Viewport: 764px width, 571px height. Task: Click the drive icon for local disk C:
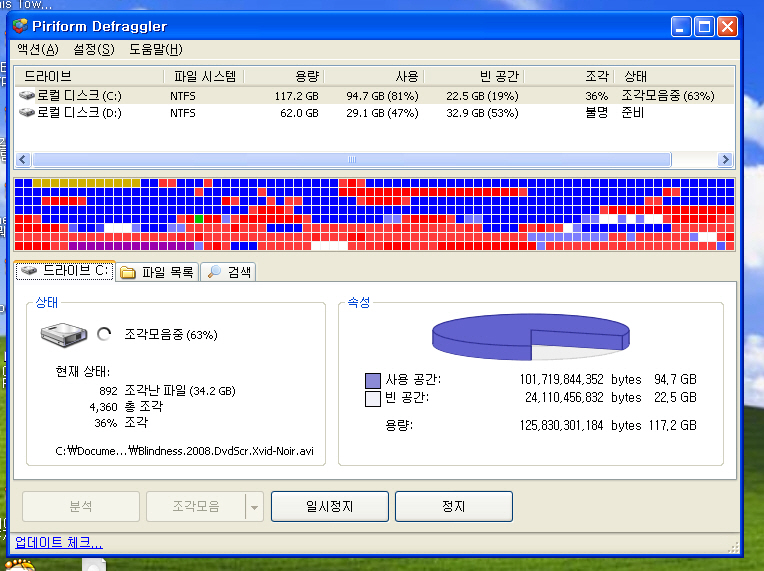[27, 95]
